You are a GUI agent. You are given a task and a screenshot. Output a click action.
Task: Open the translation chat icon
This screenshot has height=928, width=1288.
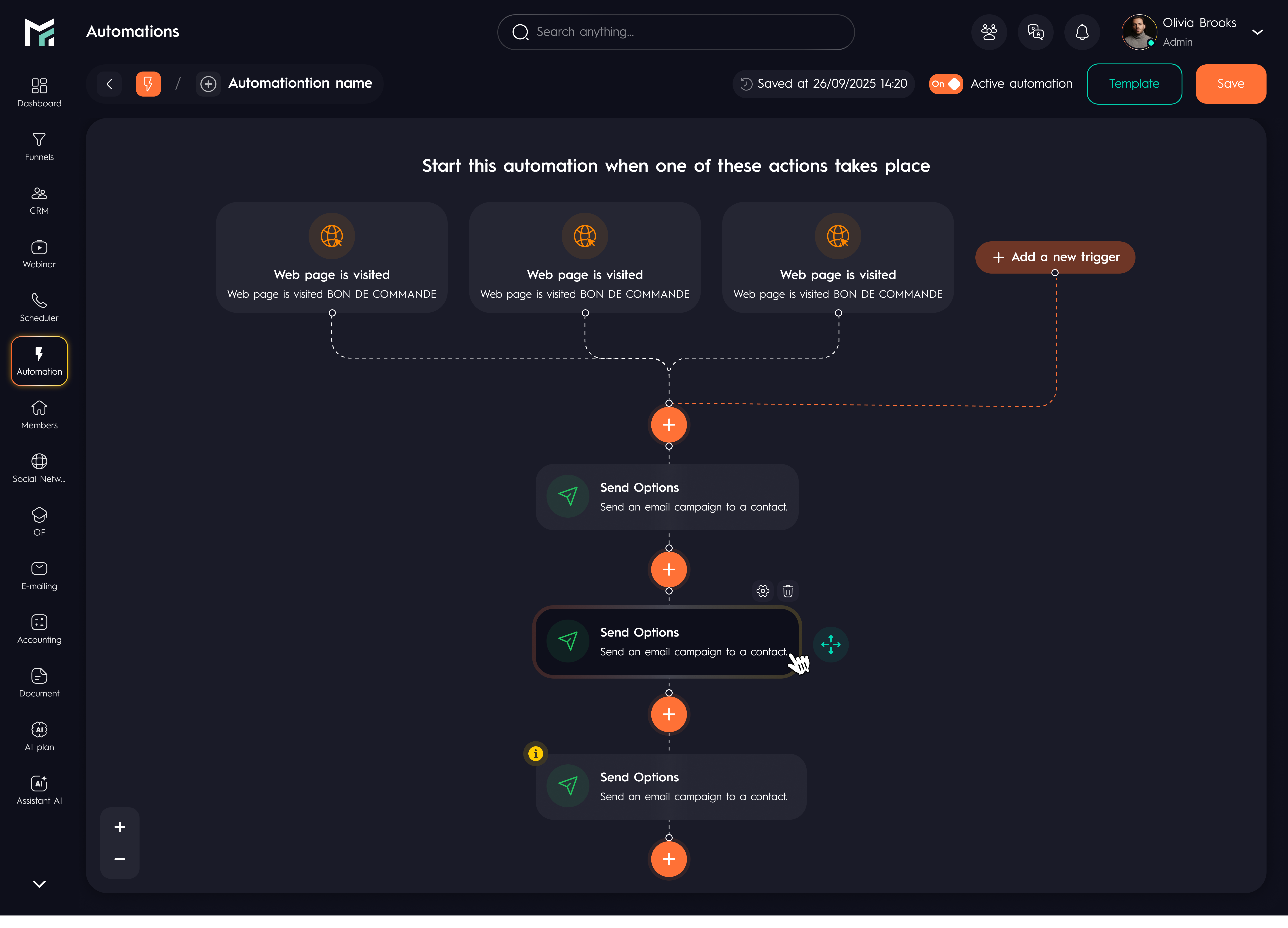(x=1035, y=32)
